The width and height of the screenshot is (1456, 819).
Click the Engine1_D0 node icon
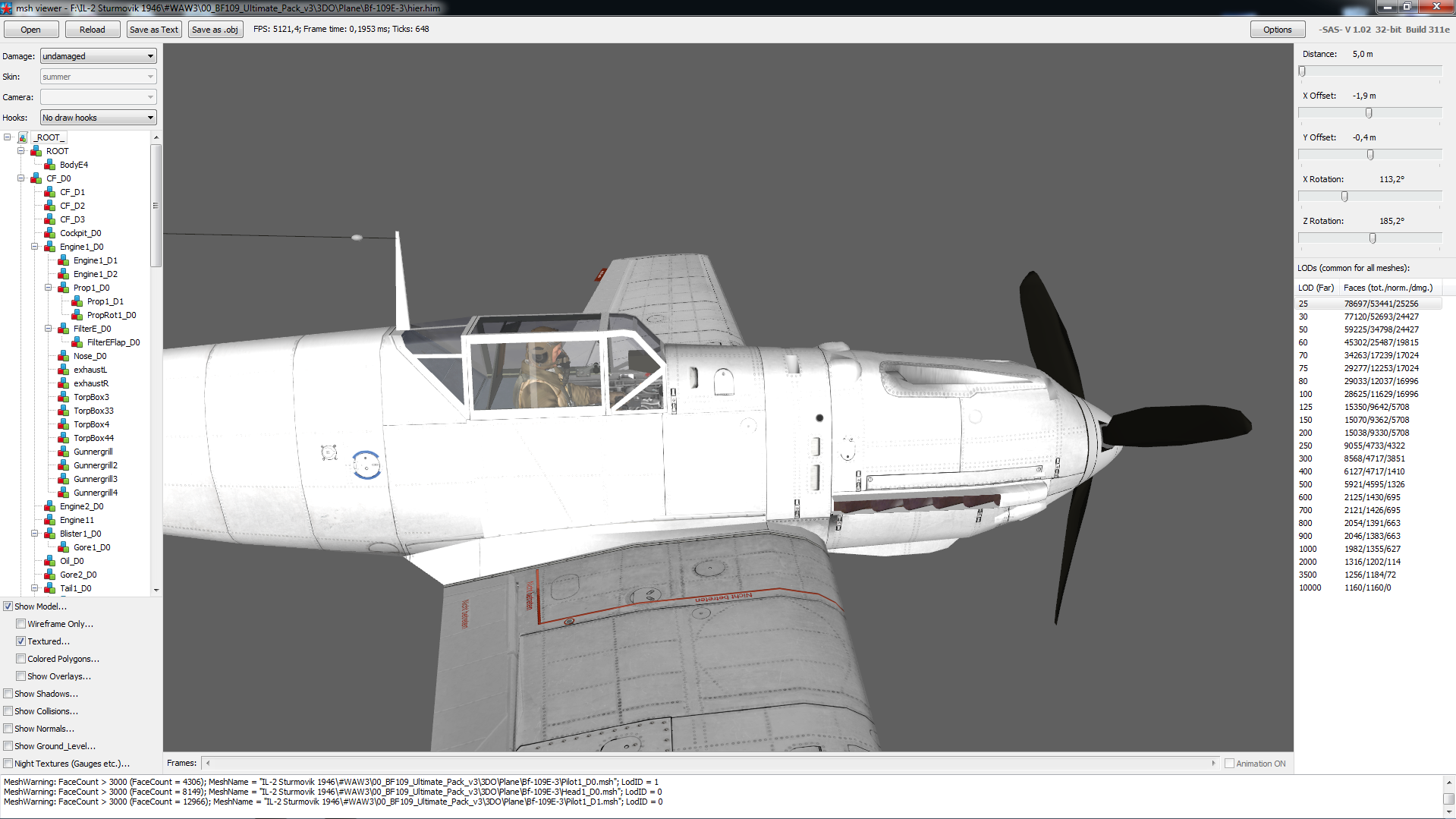click(49, 247)
